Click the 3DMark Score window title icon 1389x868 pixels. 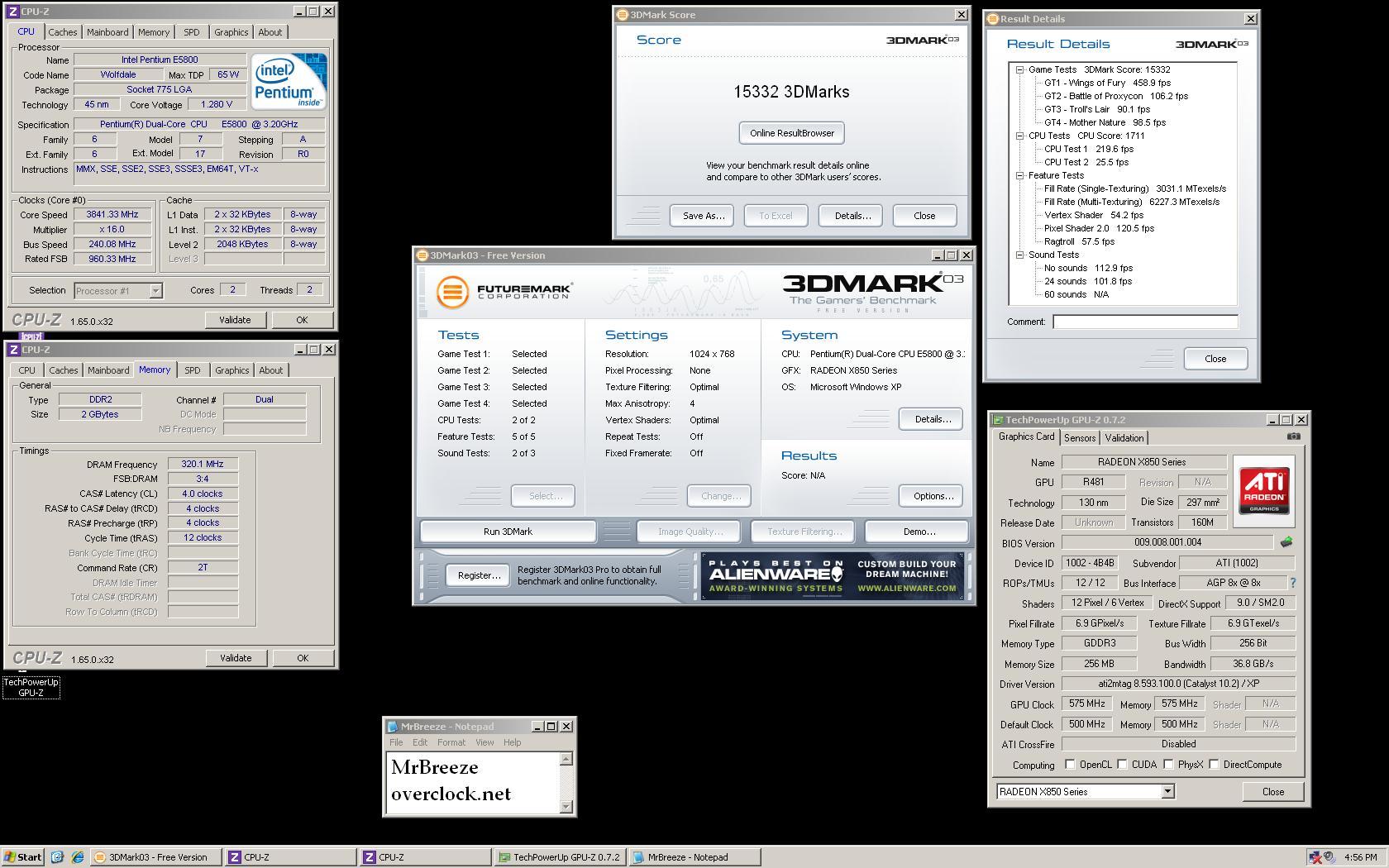point(622,15)
